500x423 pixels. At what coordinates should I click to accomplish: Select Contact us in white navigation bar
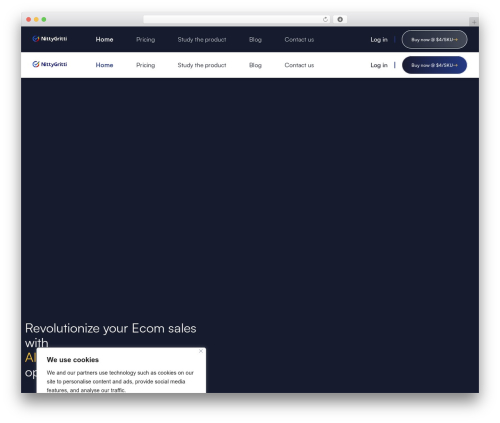pos(299,65)
